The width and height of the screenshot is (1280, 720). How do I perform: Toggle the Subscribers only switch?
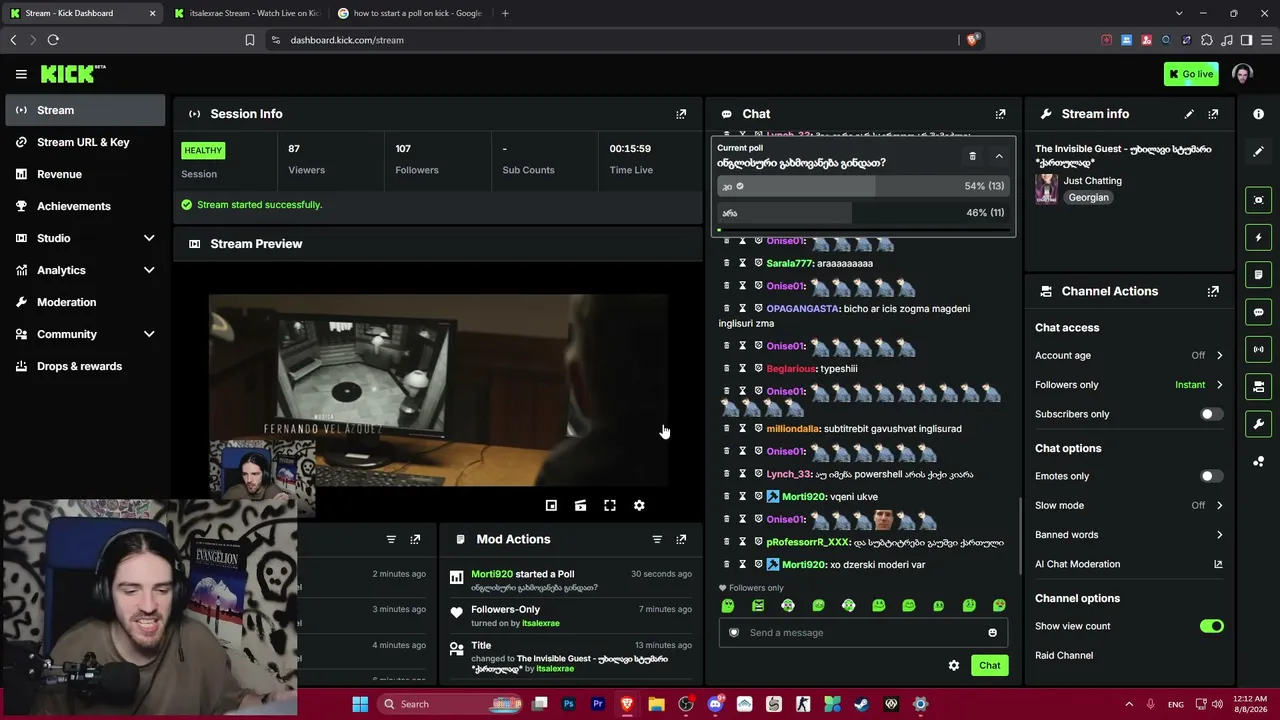[x=1211, y=414]
